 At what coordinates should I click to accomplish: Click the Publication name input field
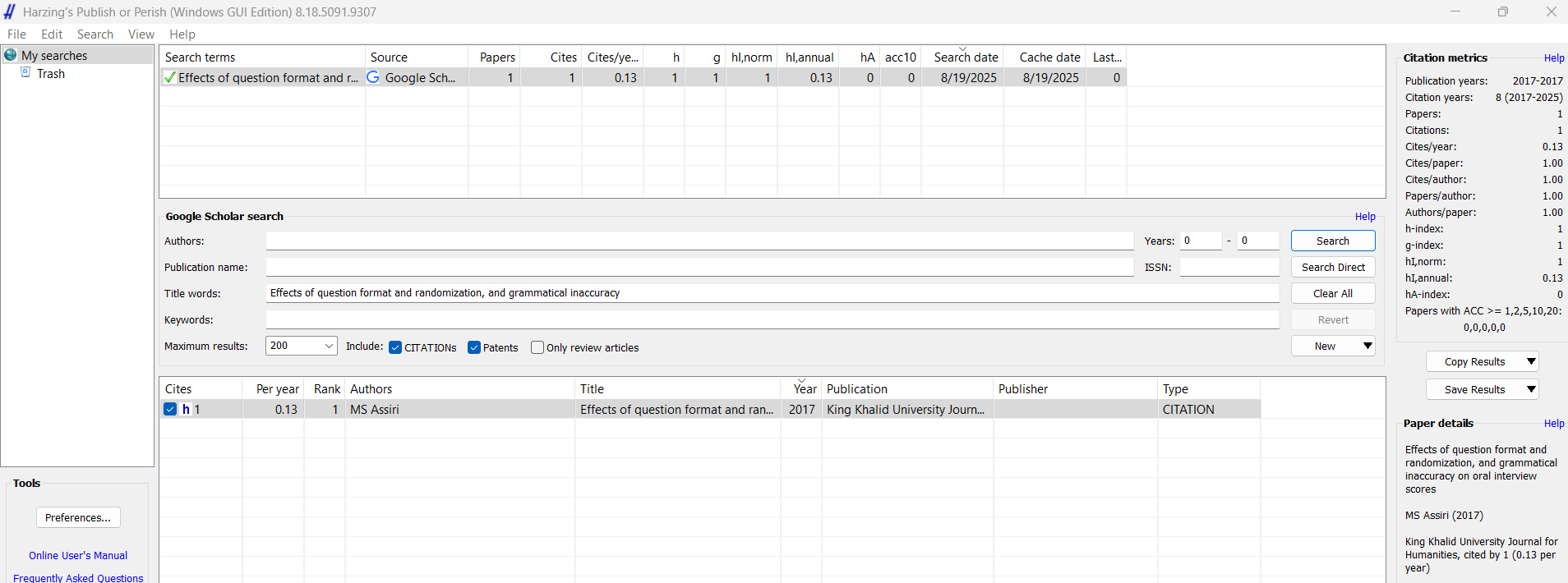(699, 267)
